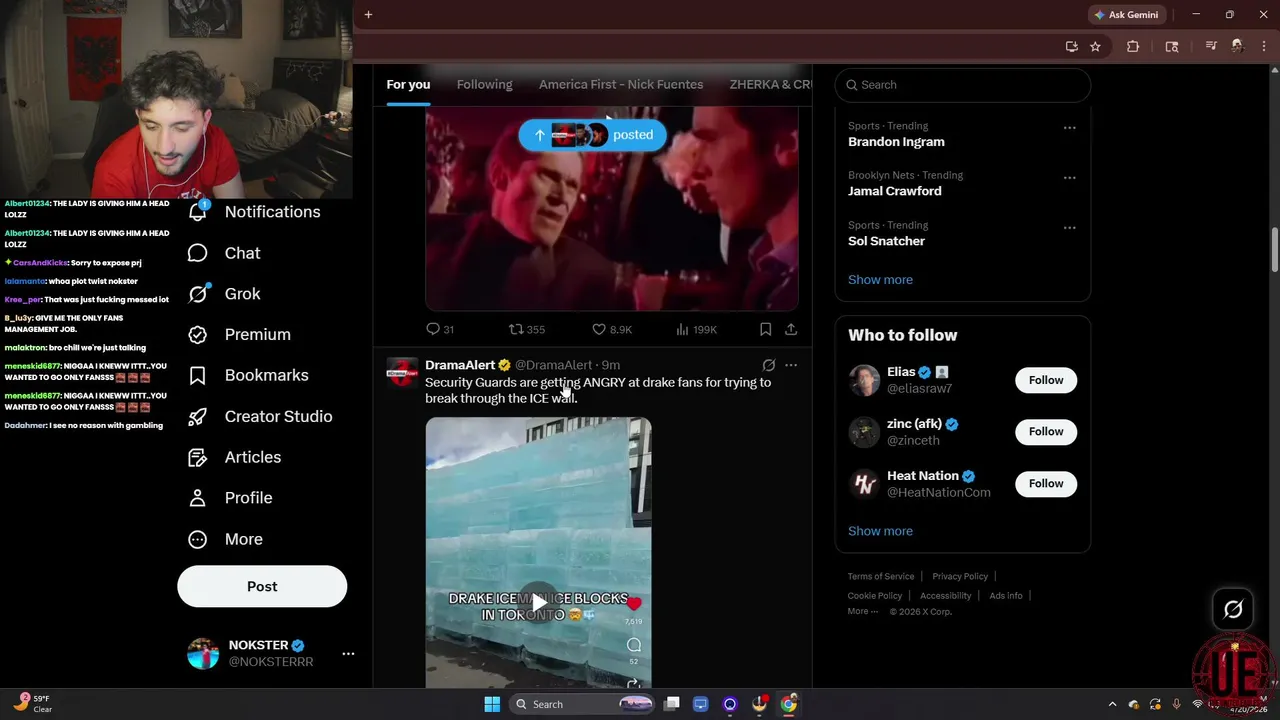1280x720 pixels.
Task: Share the movie clip post
Action: 791,329
